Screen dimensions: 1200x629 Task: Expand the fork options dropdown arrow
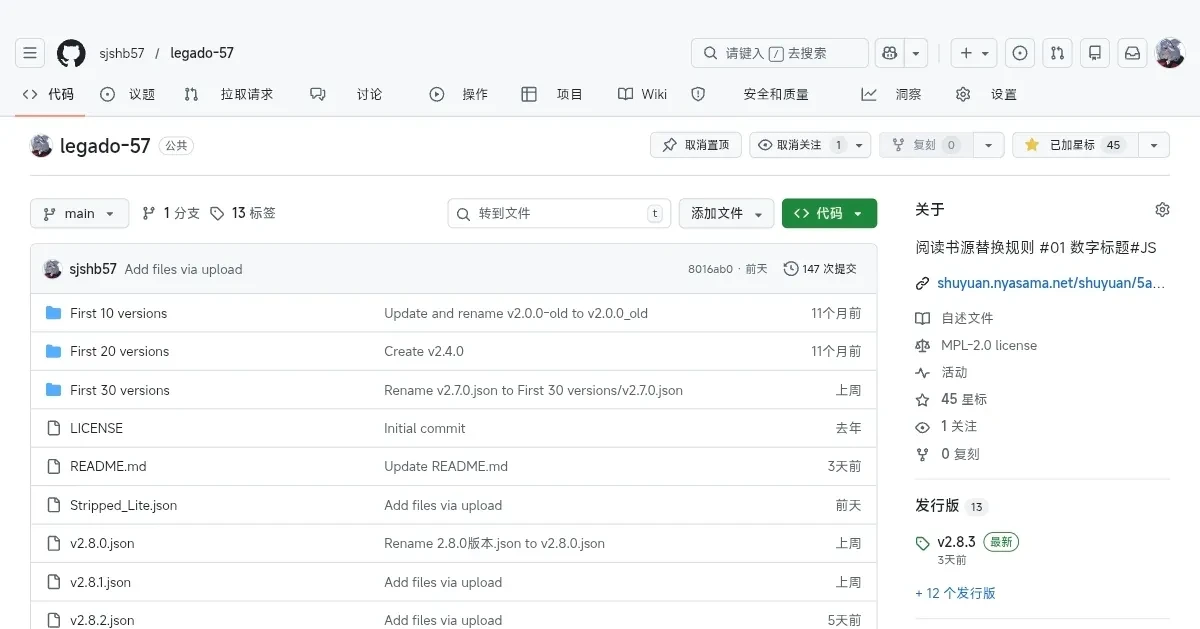[x=988, y=145]
